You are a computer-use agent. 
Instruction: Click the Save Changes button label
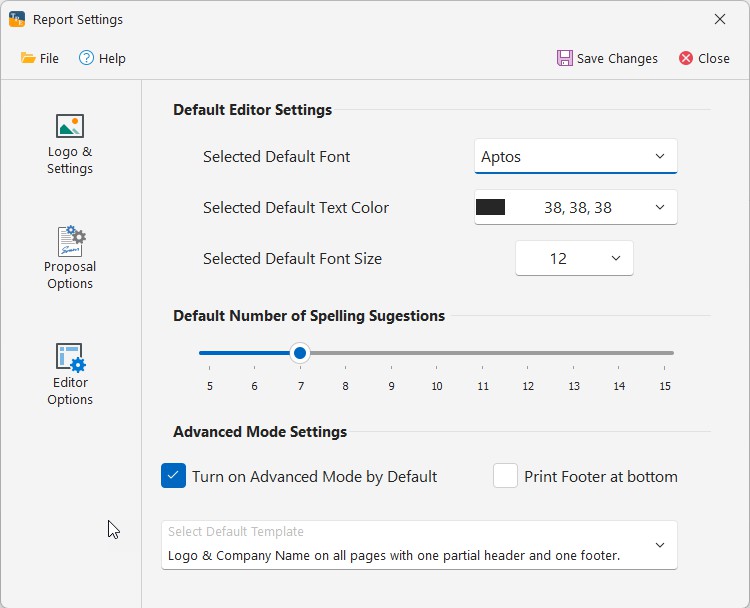click(617, 58)
